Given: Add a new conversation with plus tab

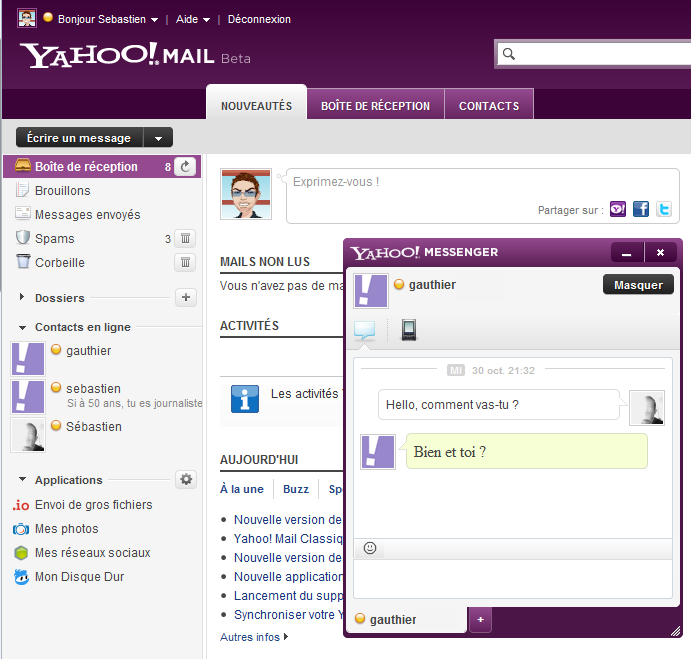Looking at the screenshot, I should [x=480, y=619].
